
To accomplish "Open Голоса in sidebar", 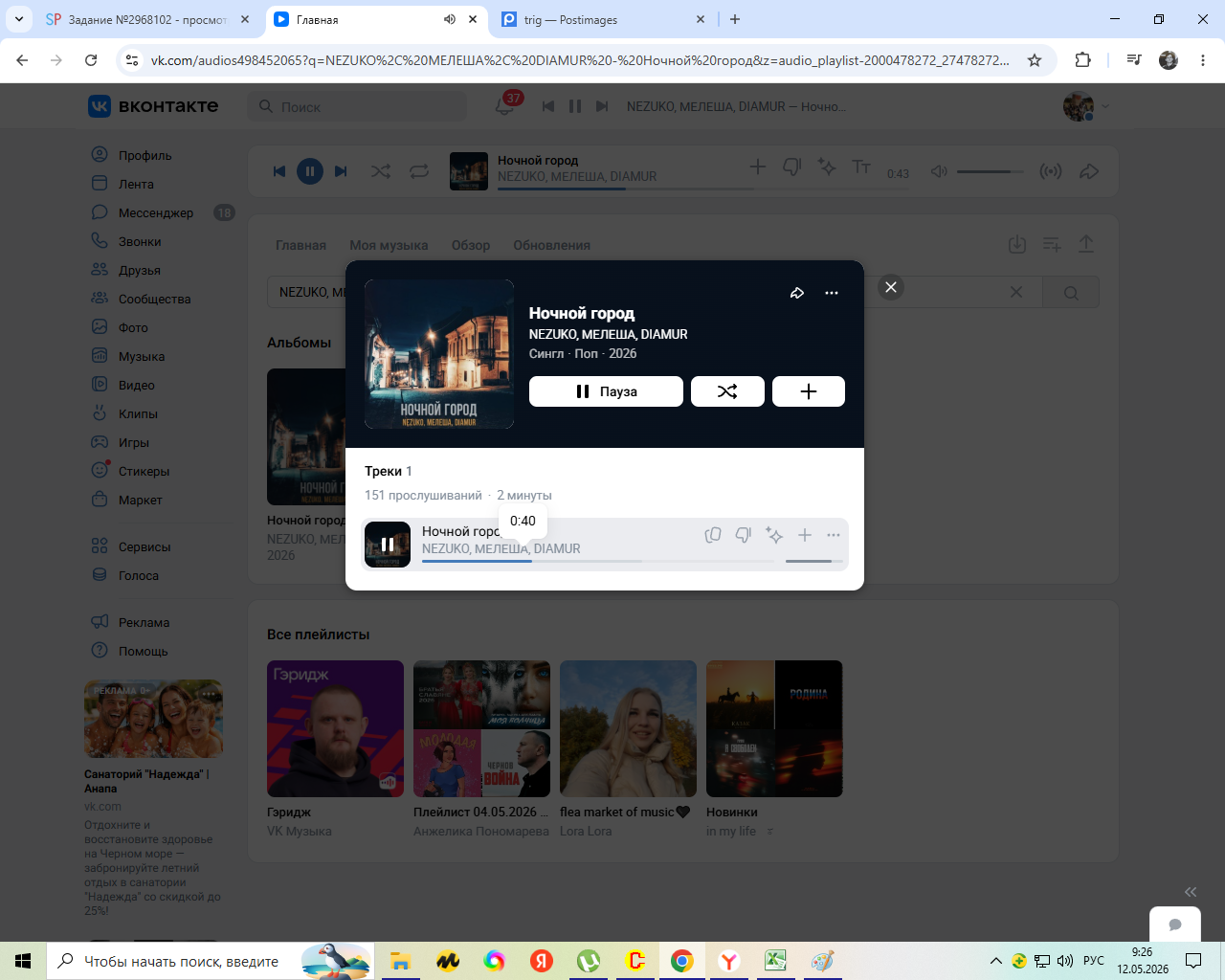I will (x=138, y=575).
